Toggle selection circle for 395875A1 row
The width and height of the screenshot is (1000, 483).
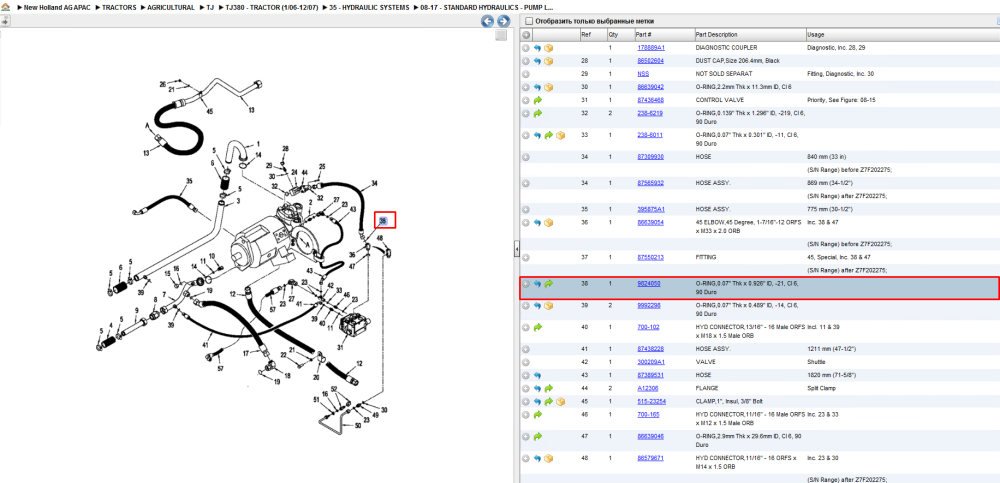526,209
